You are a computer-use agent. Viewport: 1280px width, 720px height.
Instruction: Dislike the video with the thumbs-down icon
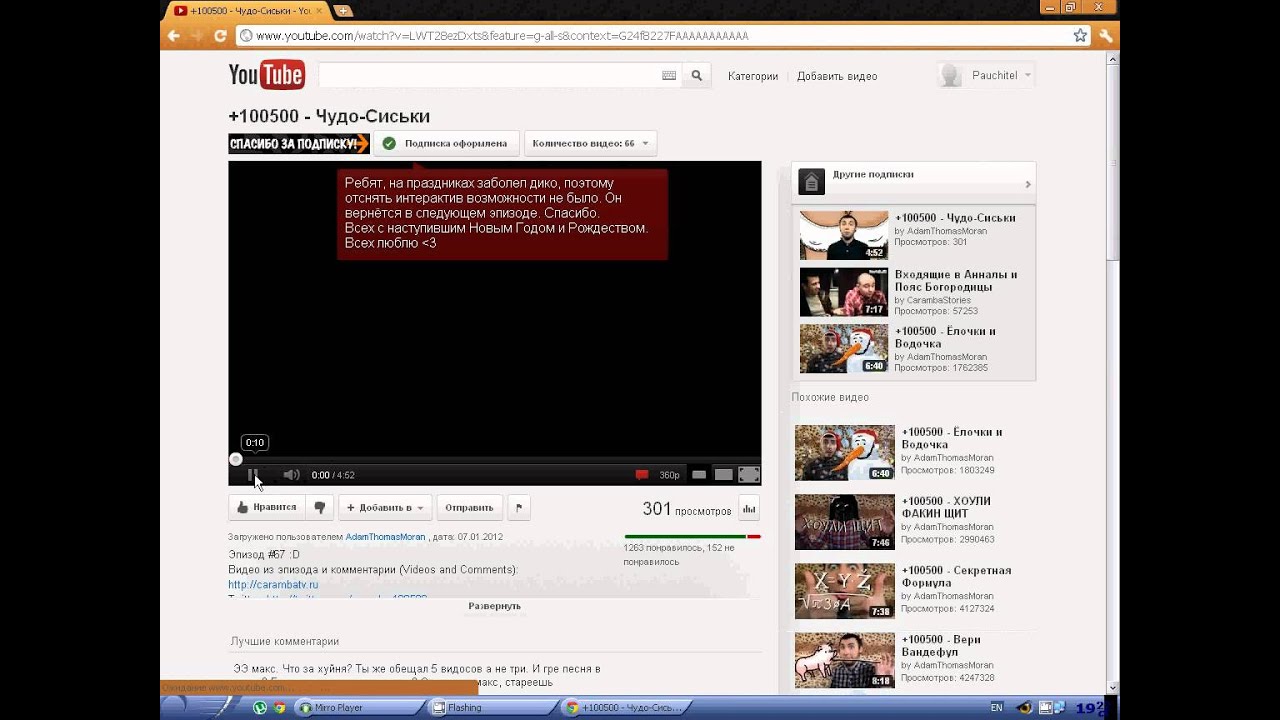point(320,507)
